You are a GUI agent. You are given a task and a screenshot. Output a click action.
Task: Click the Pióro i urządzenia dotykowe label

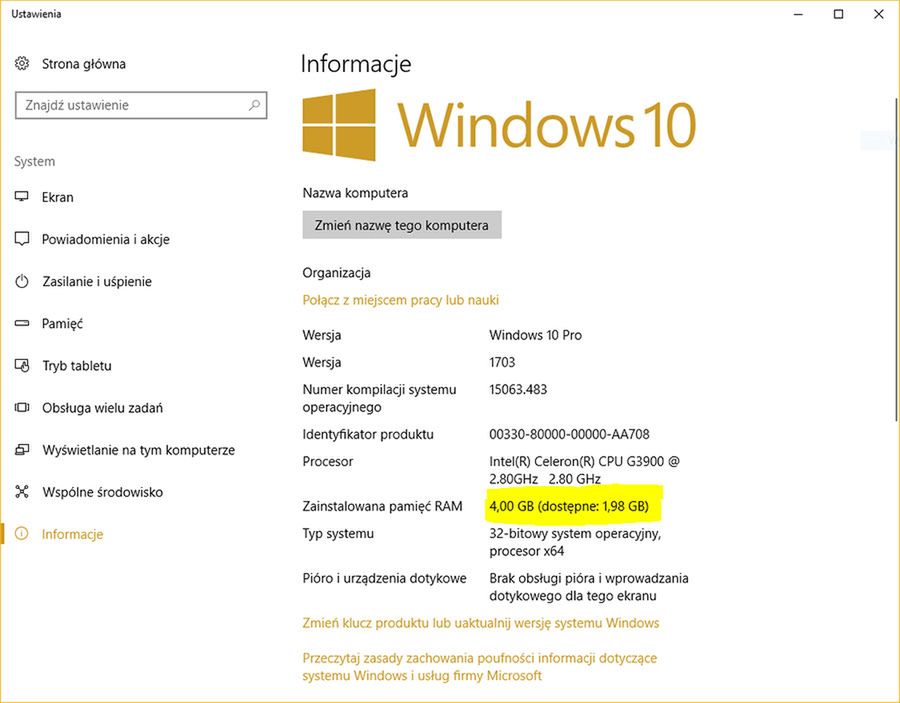385,578
